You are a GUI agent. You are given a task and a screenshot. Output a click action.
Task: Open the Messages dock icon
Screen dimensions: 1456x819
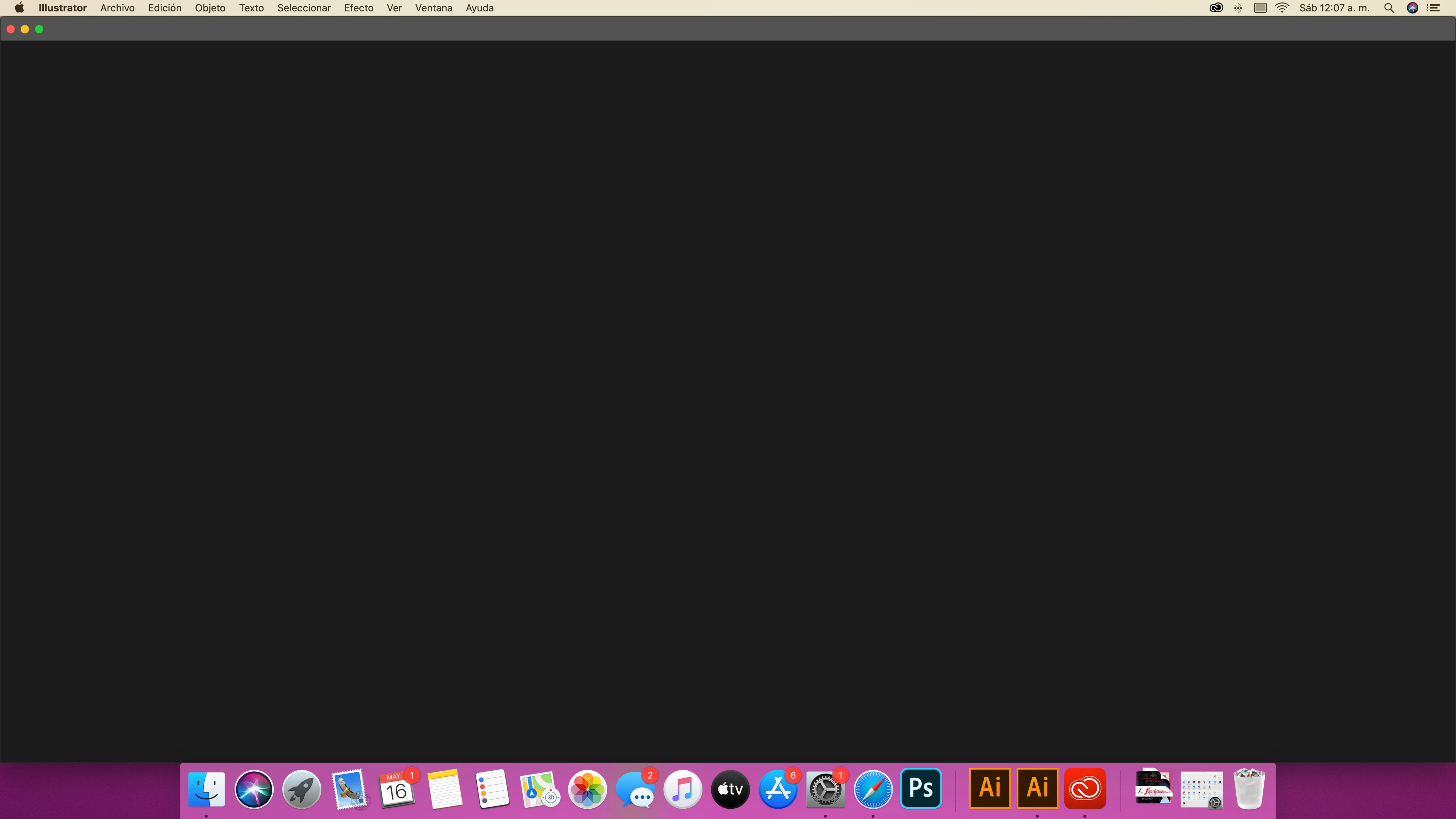point(635,789)
